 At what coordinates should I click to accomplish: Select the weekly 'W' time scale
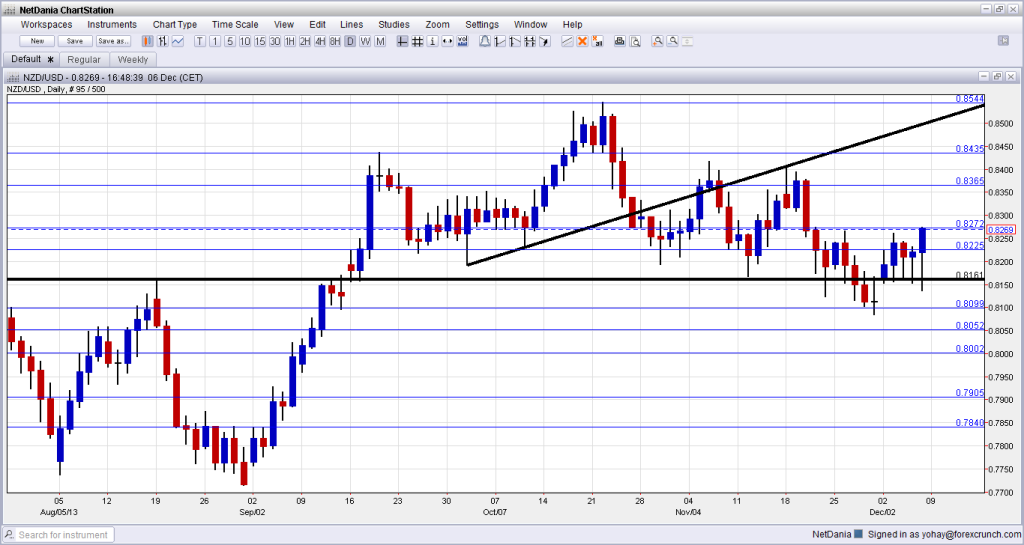point(365,41)
